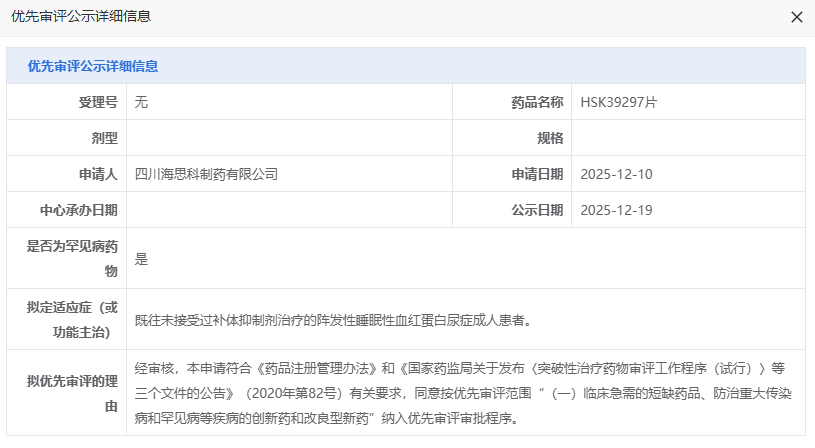Select publication date 2025-12-19
Viewport: 815px width, 448px height.
(x=616, y=210)
